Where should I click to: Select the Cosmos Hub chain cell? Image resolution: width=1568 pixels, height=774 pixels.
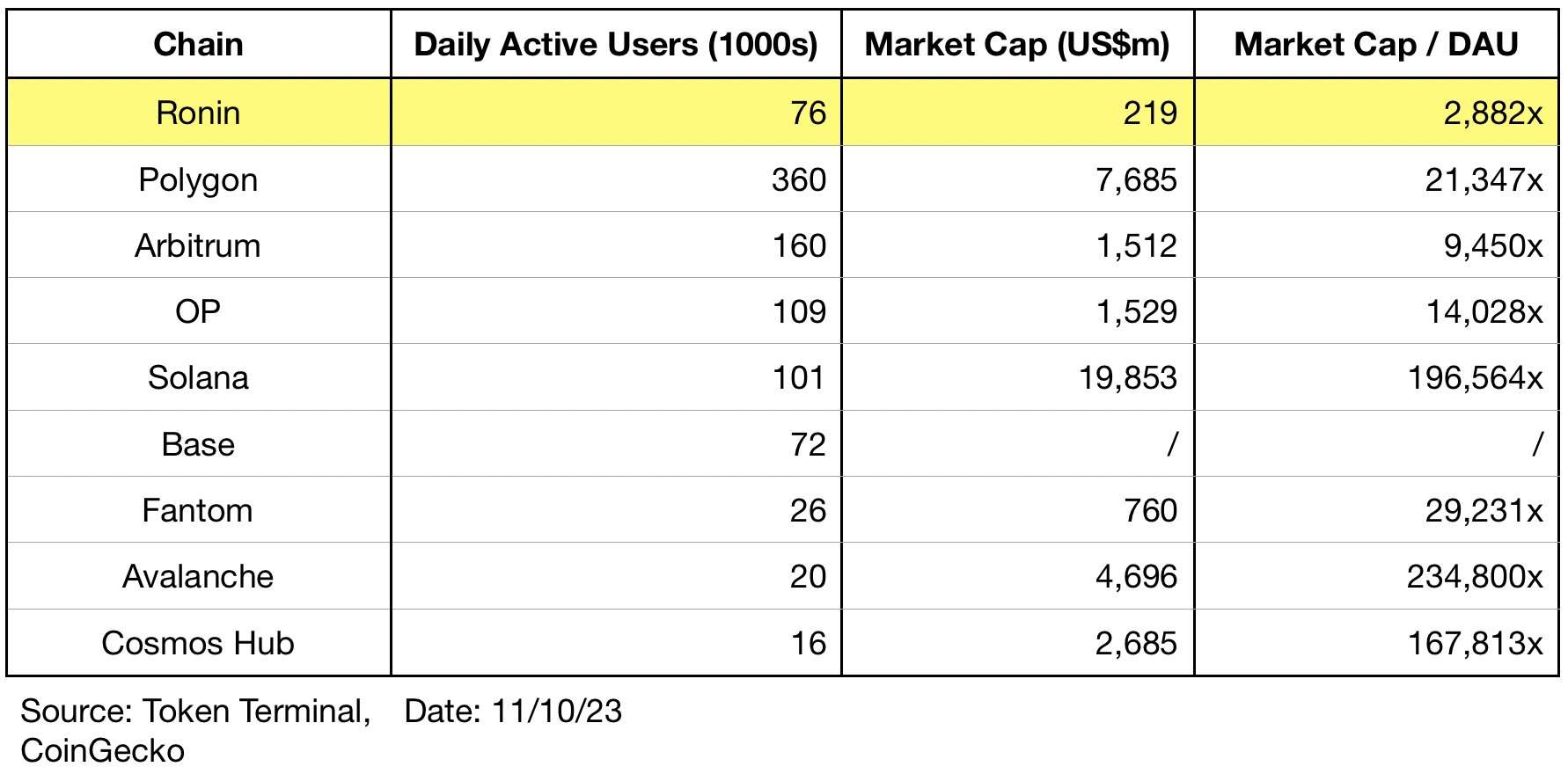pos(198,643)
